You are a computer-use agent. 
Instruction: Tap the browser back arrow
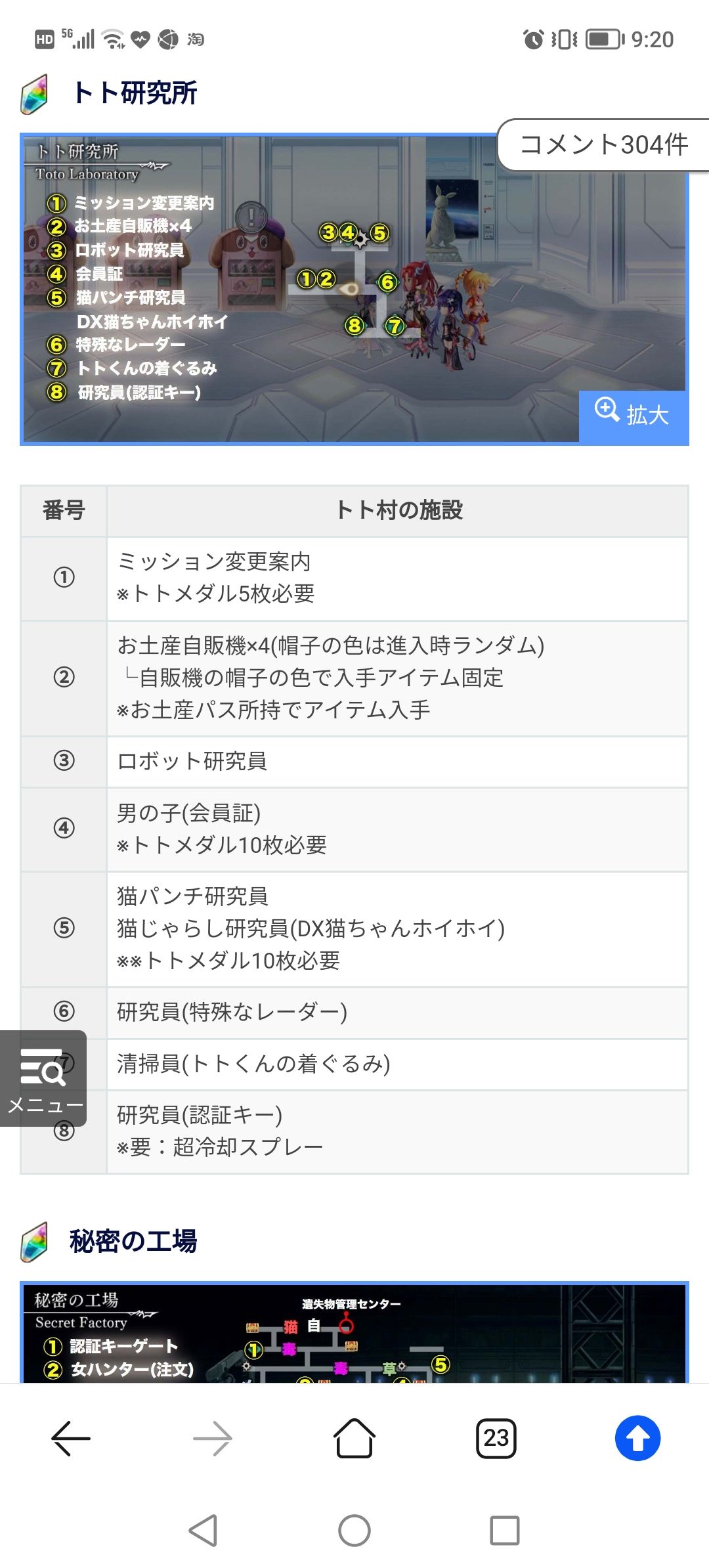pyautogui.click(x=71, y=1438)
